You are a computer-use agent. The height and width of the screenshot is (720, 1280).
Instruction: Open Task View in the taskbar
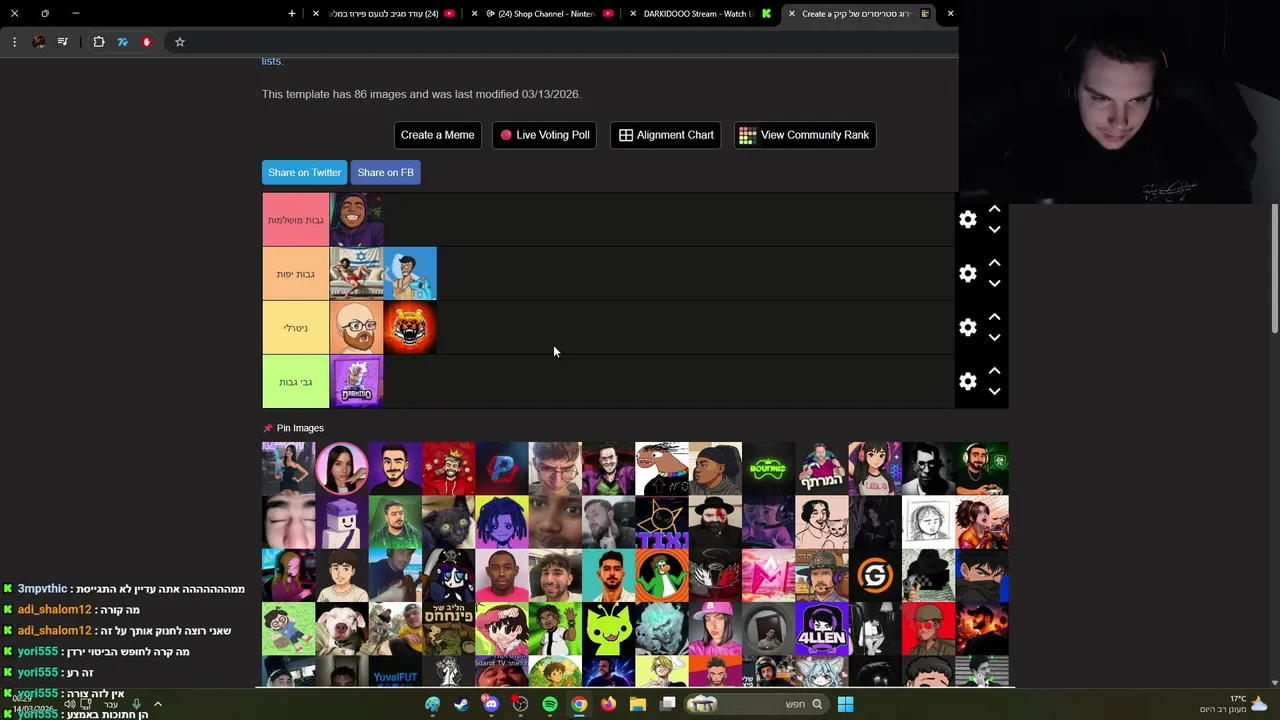(x=667, y=704)
